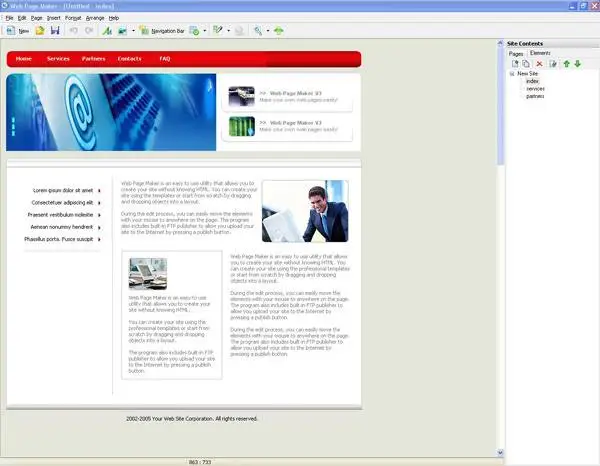The height and width of the screenshot is (466, 600).
Task: Click FAQ in the red navigation bar
Action: click(165, 59)
